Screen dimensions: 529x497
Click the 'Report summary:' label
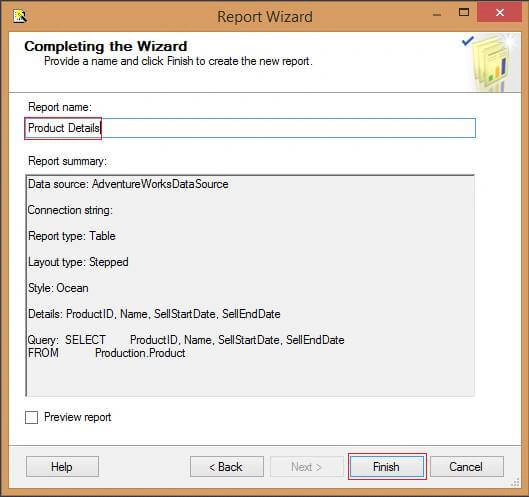point(67,161)
